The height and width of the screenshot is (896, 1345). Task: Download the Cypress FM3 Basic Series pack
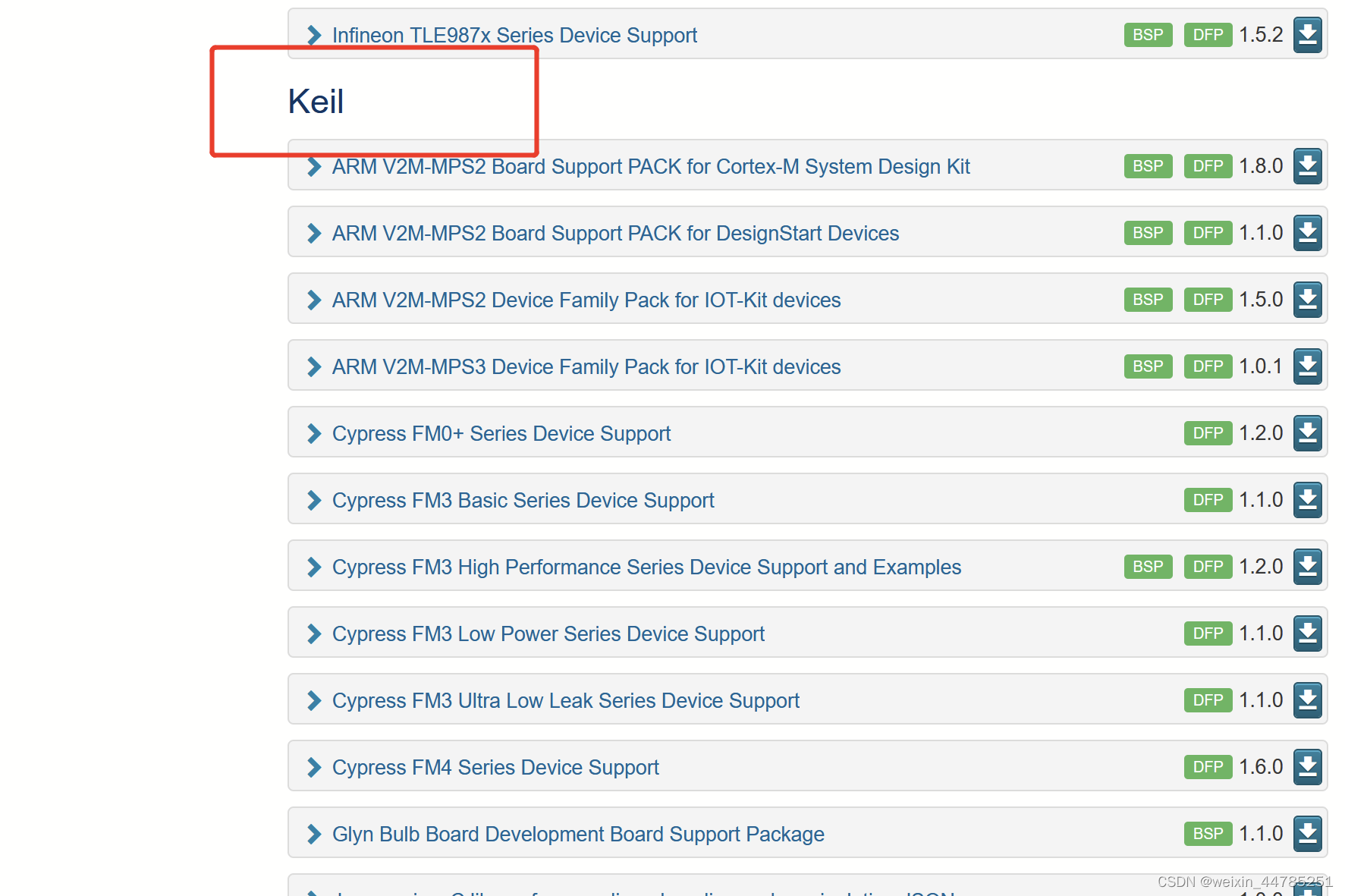(1307, 499)
